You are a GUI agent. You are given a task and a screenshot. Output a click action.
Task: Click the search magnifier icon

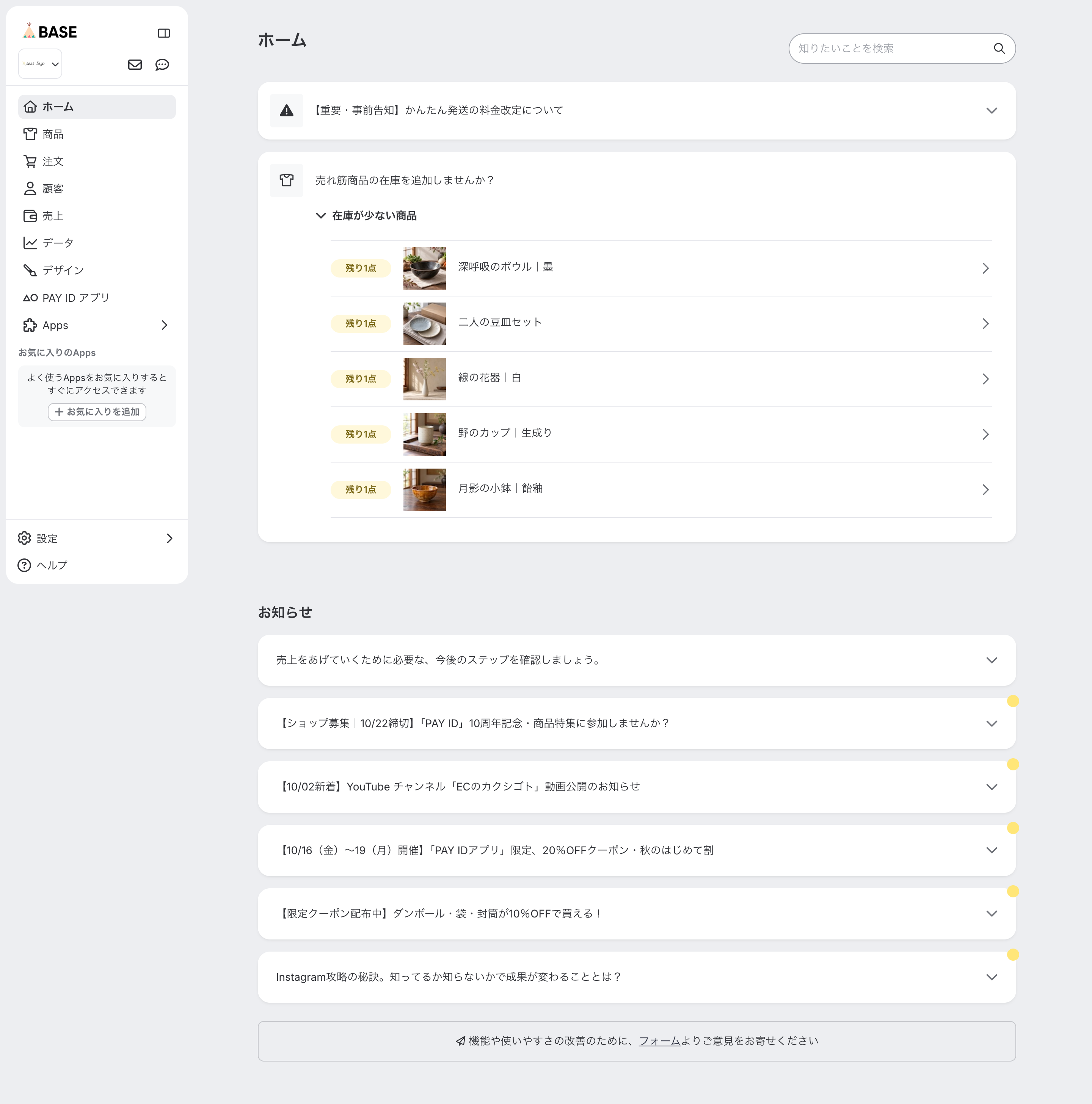point(999,49)
